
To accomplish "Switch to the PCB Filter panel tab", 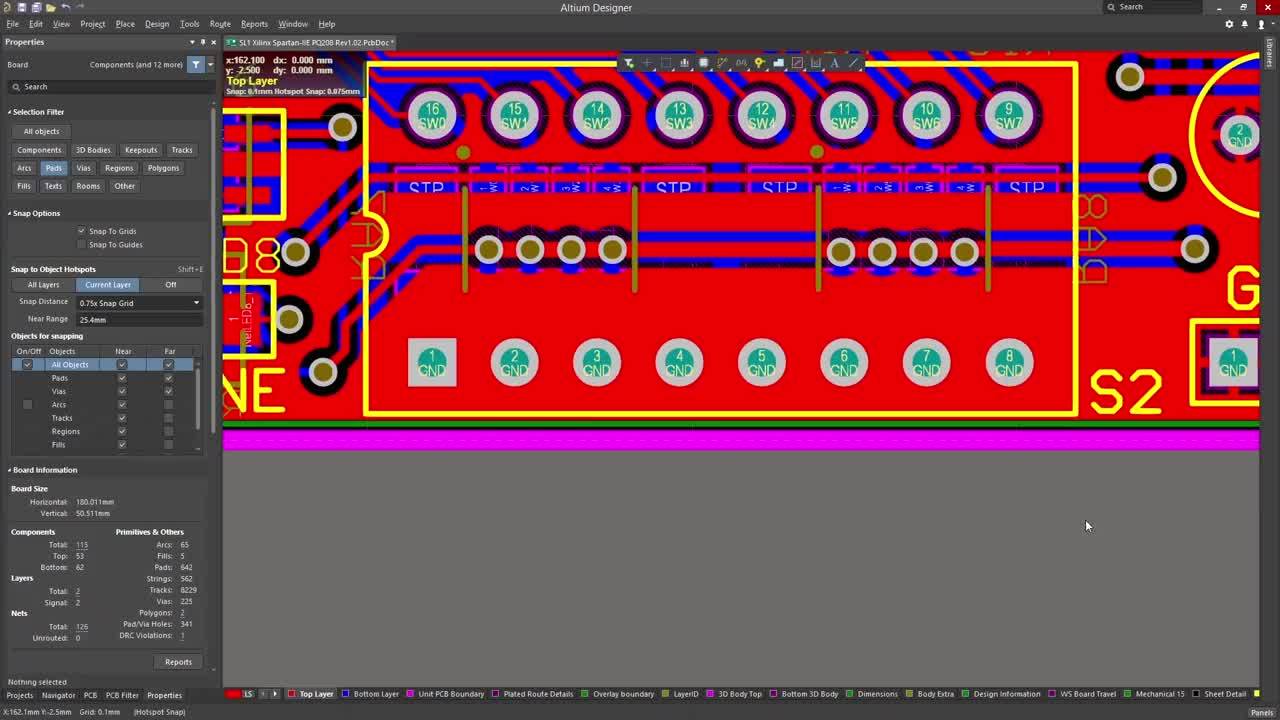I will coord(122,695).
